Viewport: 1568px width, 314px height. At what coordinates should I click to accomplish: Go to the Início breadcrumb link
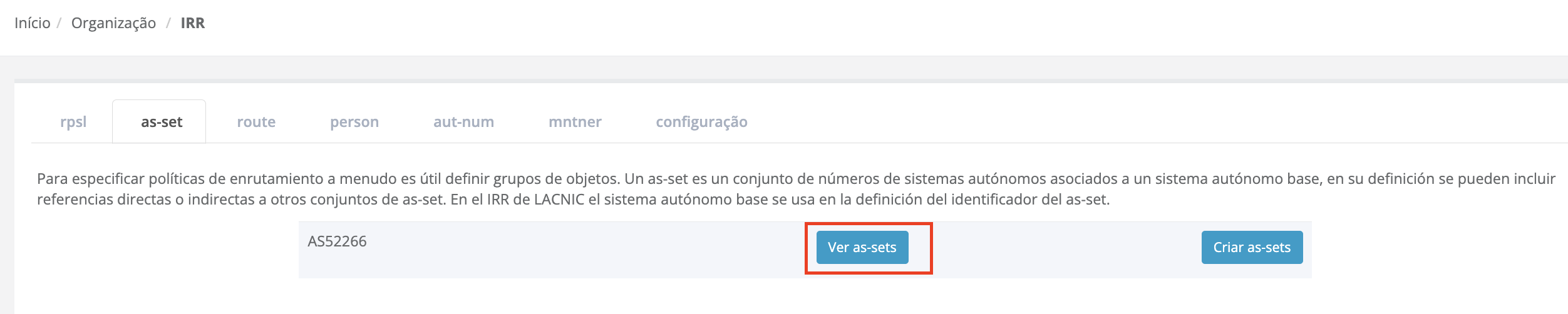33,23
